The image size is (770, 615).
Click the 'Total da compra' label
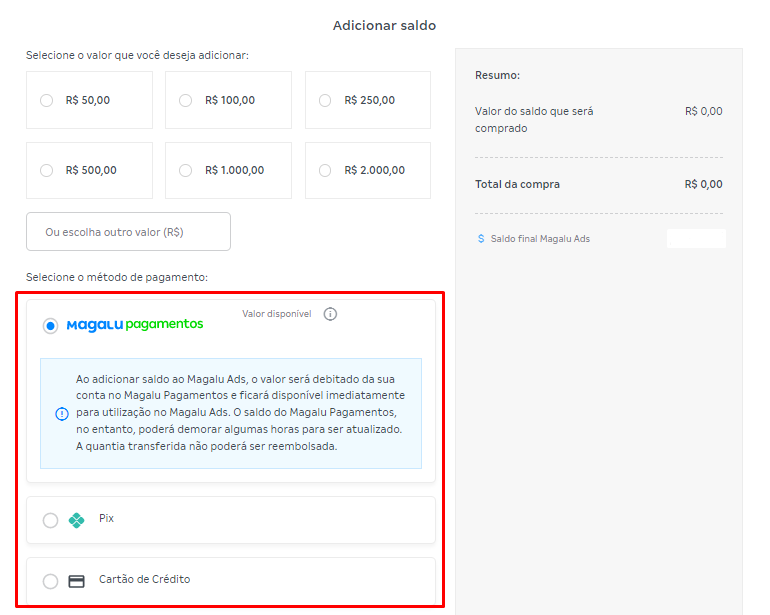(517, 184)
